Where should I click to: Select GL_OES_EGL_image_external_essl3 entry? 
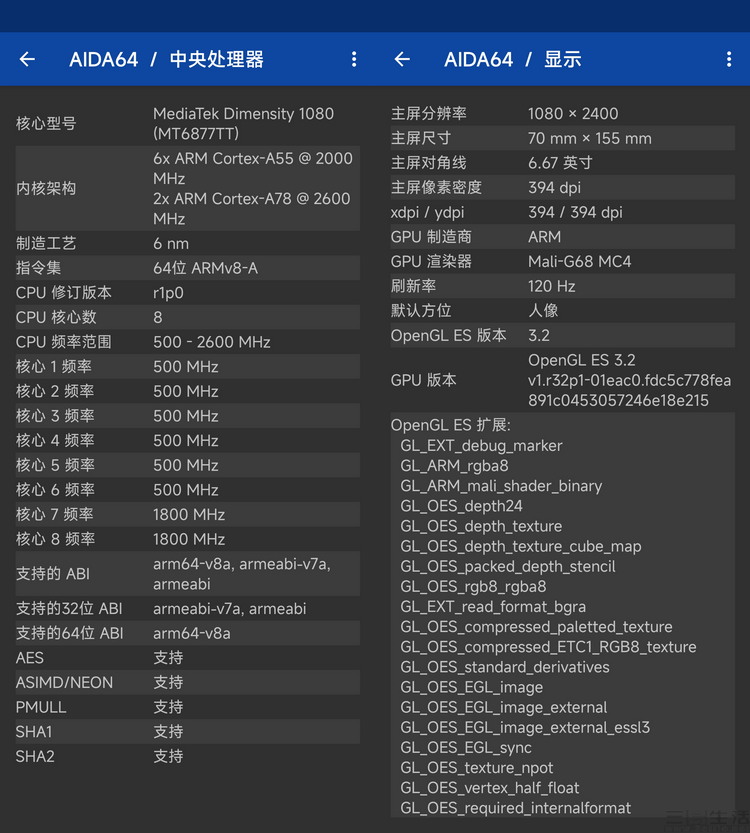click(525, 727)
